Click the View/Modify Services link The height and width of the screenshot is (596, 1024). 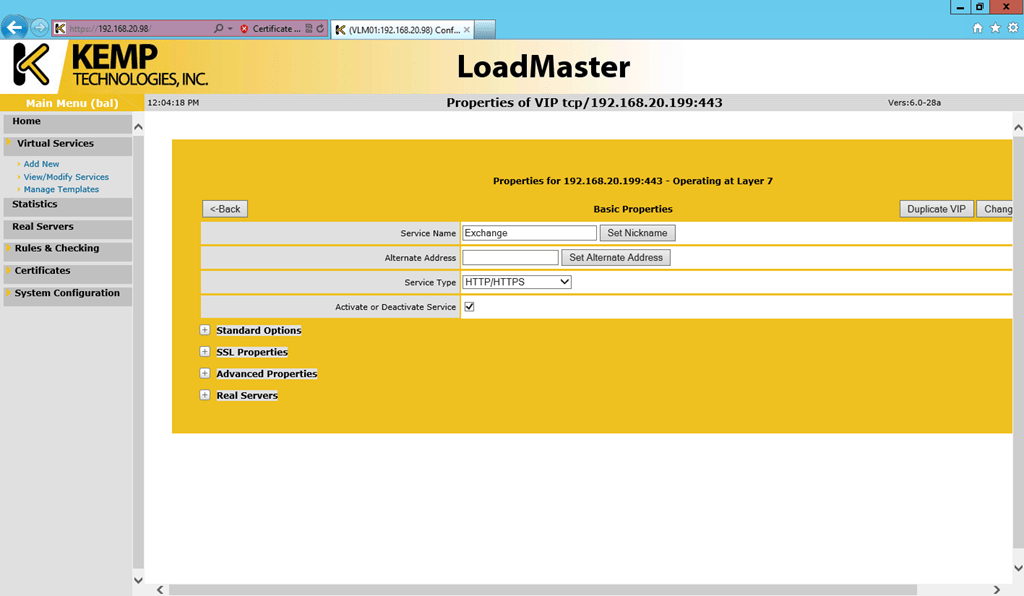click(66, 177)
